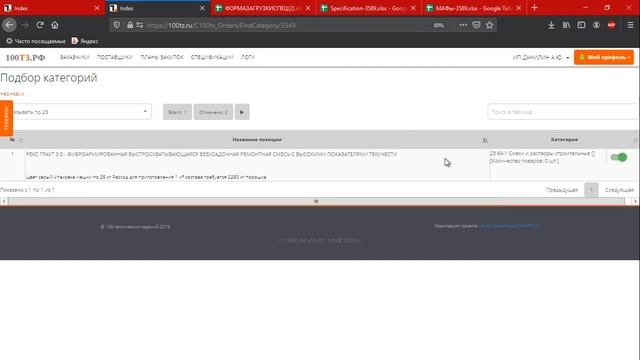Go to the Предыдущая page
Viewport: 640px width, 360px height.
562,190
